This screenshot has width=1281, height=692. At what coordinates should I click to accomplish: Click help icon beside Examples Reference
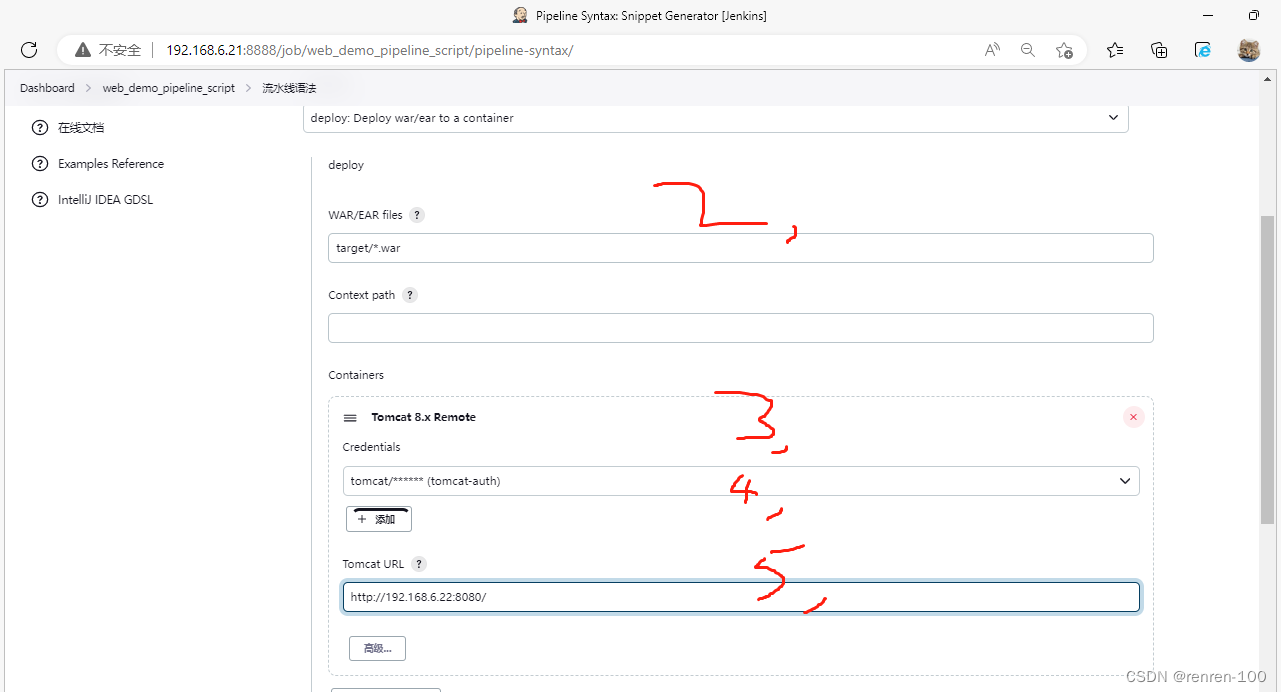40,163
